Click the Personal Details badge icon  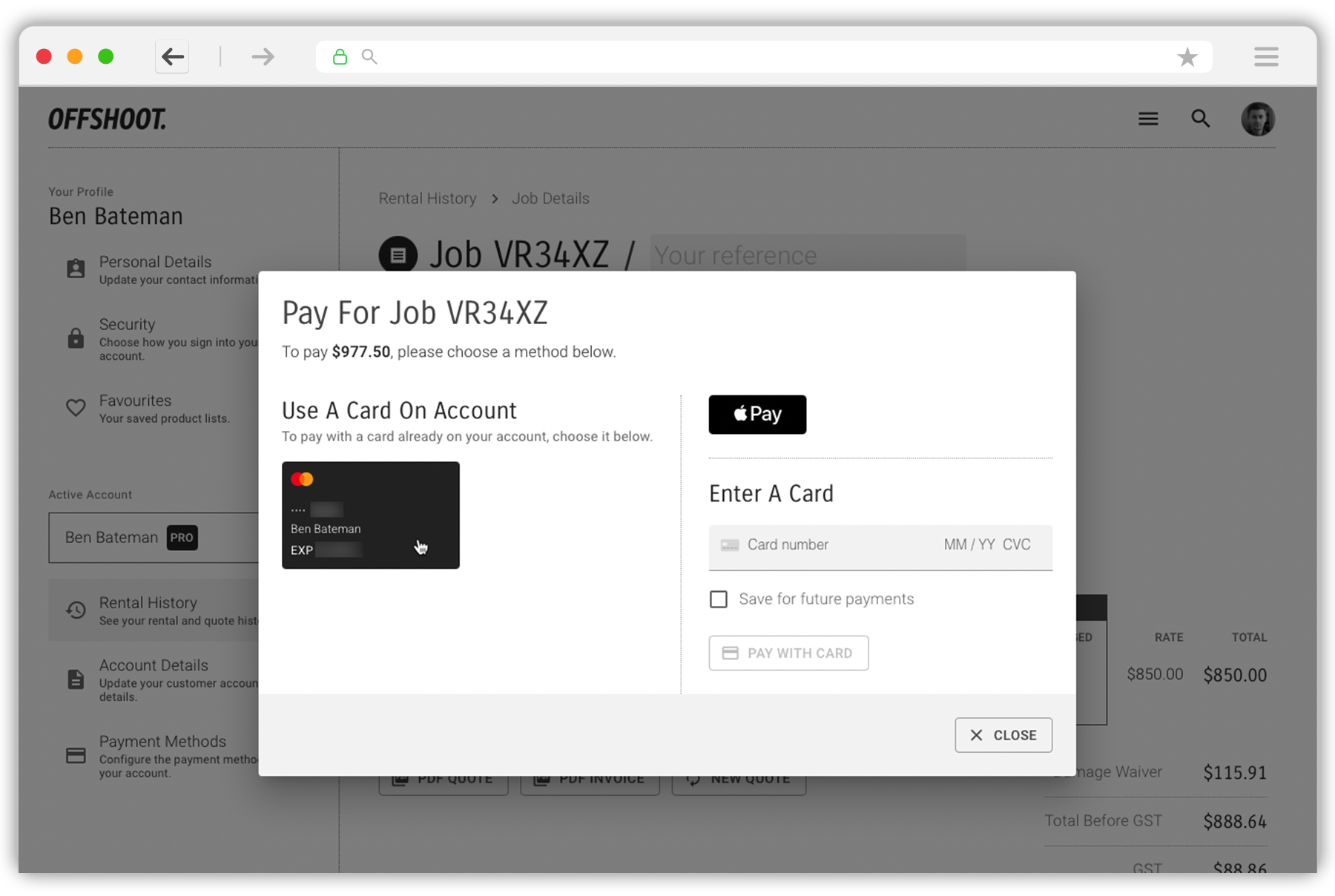tap(76, 269)
